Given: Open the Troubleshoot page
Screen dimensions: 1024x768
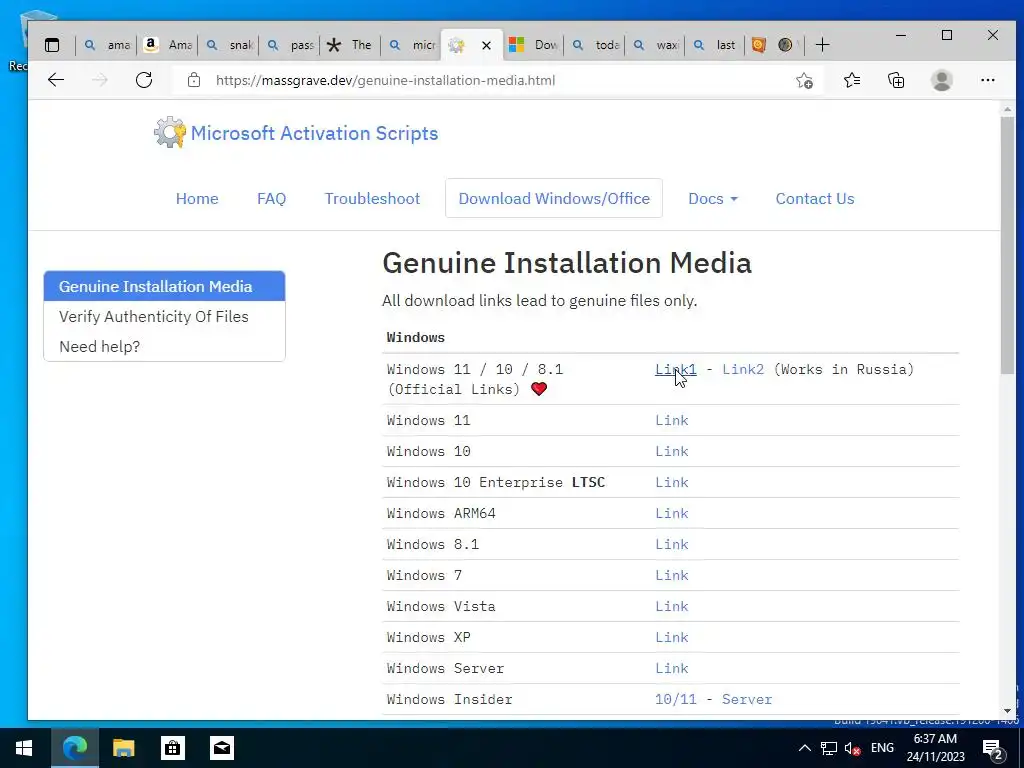Looking at the screenshot, I should 372,199.
